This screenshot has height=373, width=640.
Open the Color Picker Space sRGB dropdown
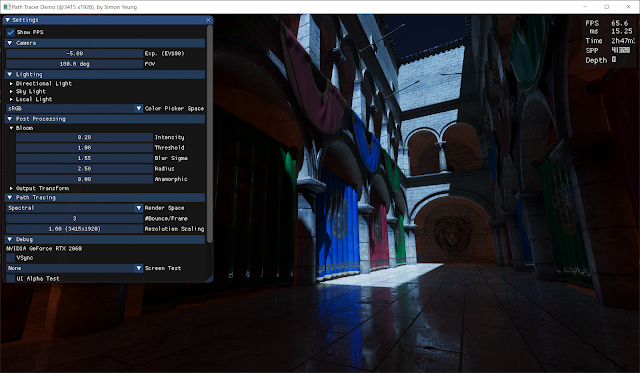click(74, 109)
